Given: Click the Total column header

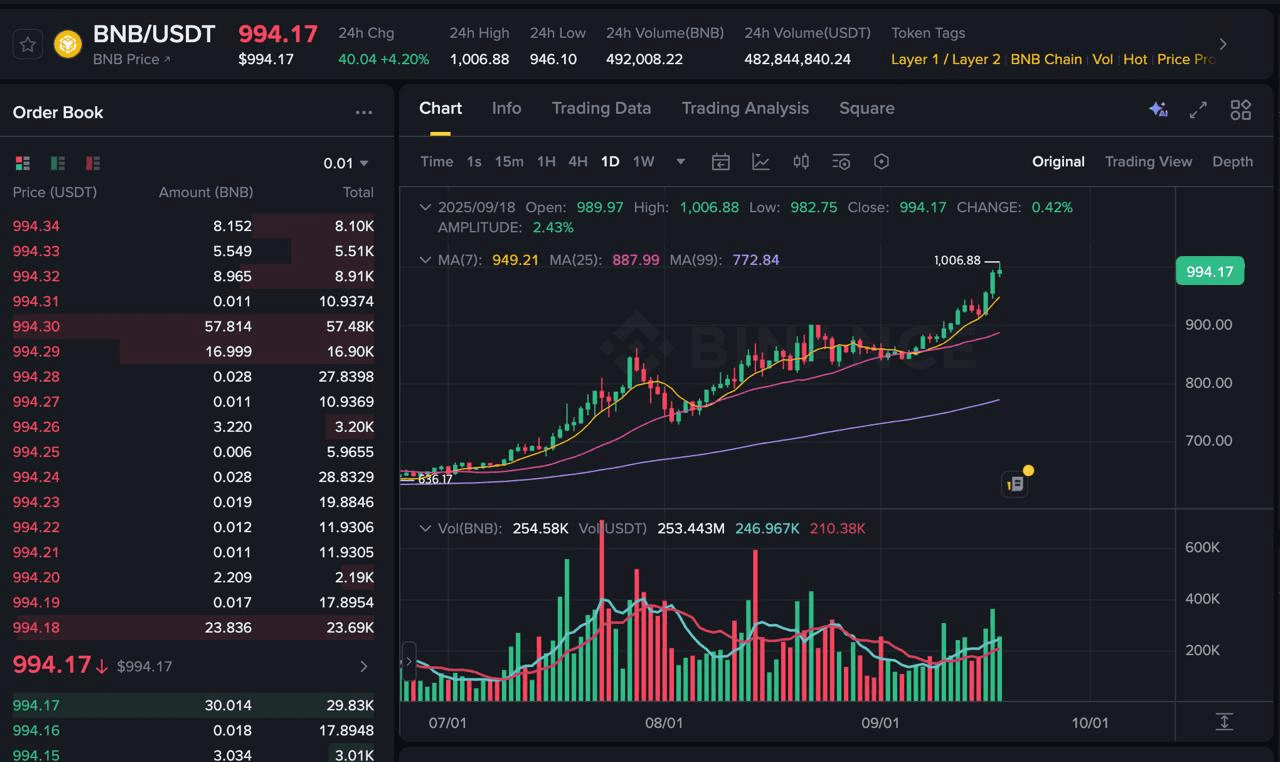Looking at the screenshot, I should (x=358, y=192).
